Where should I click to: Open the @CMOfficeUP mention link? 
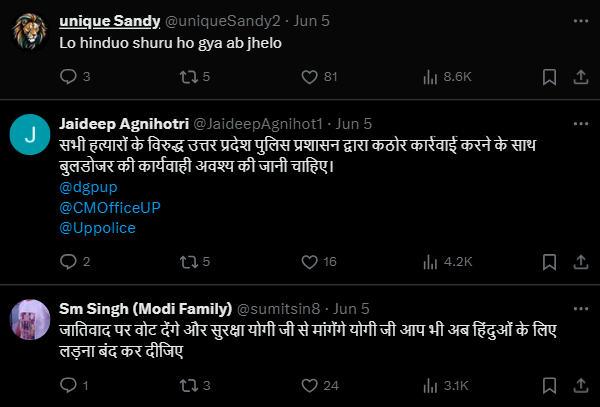coord(110,207)
